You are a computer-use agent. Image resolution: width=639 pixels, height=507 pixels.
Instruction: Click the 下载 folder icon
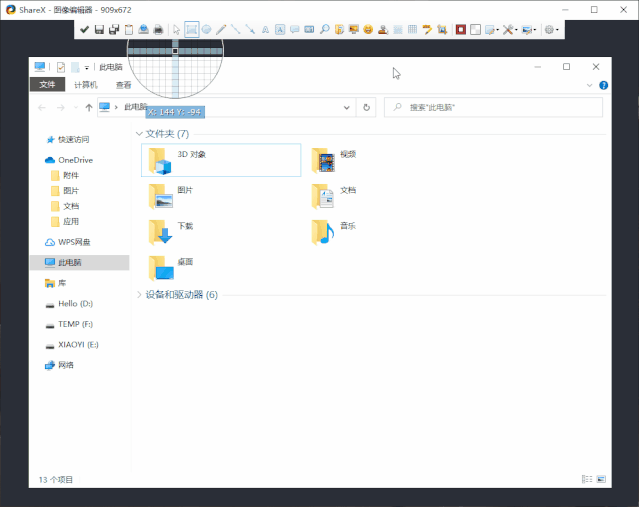pyautogui.click(x=161, y=232)
